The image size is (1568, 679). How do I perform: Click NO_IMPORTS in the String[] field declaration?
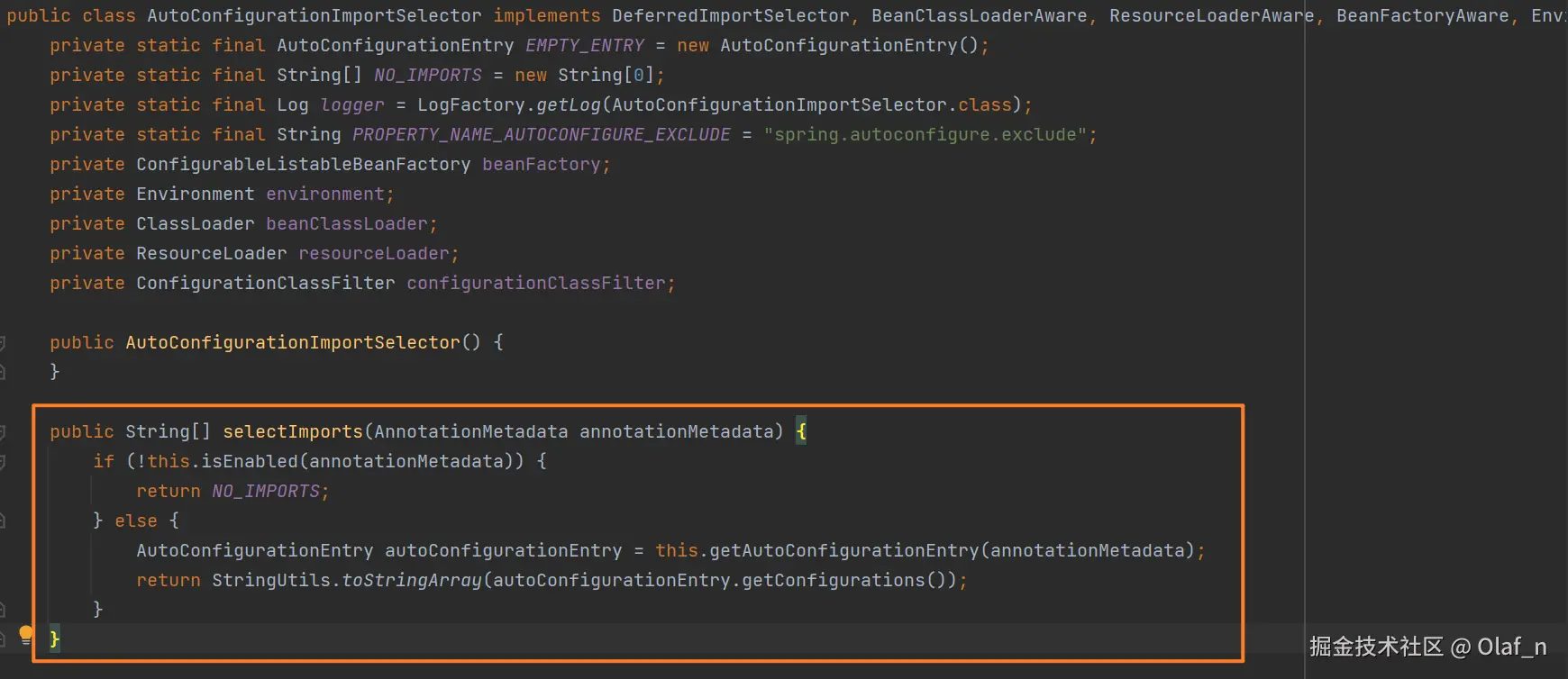point(428,75)
